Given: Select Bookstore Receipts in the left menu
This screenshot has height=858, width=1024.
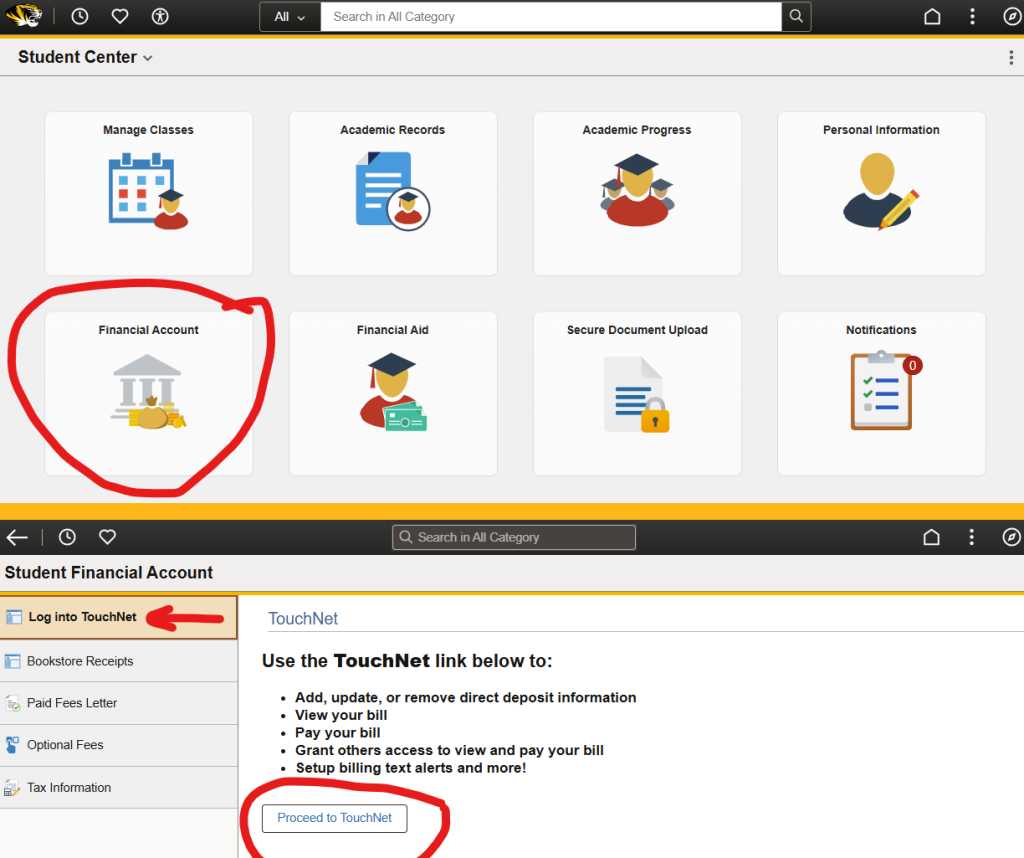Looking at the screenshot, I should 80,661.
